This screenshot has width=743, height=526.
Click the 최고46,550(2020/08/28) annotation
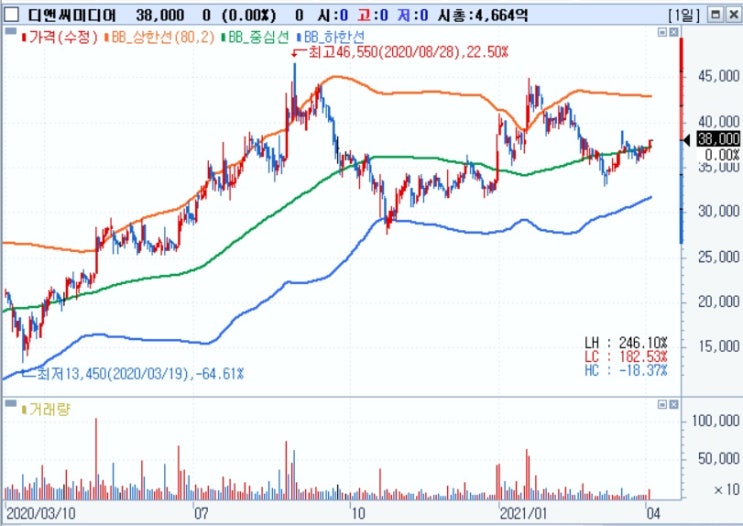click(408, 52)
